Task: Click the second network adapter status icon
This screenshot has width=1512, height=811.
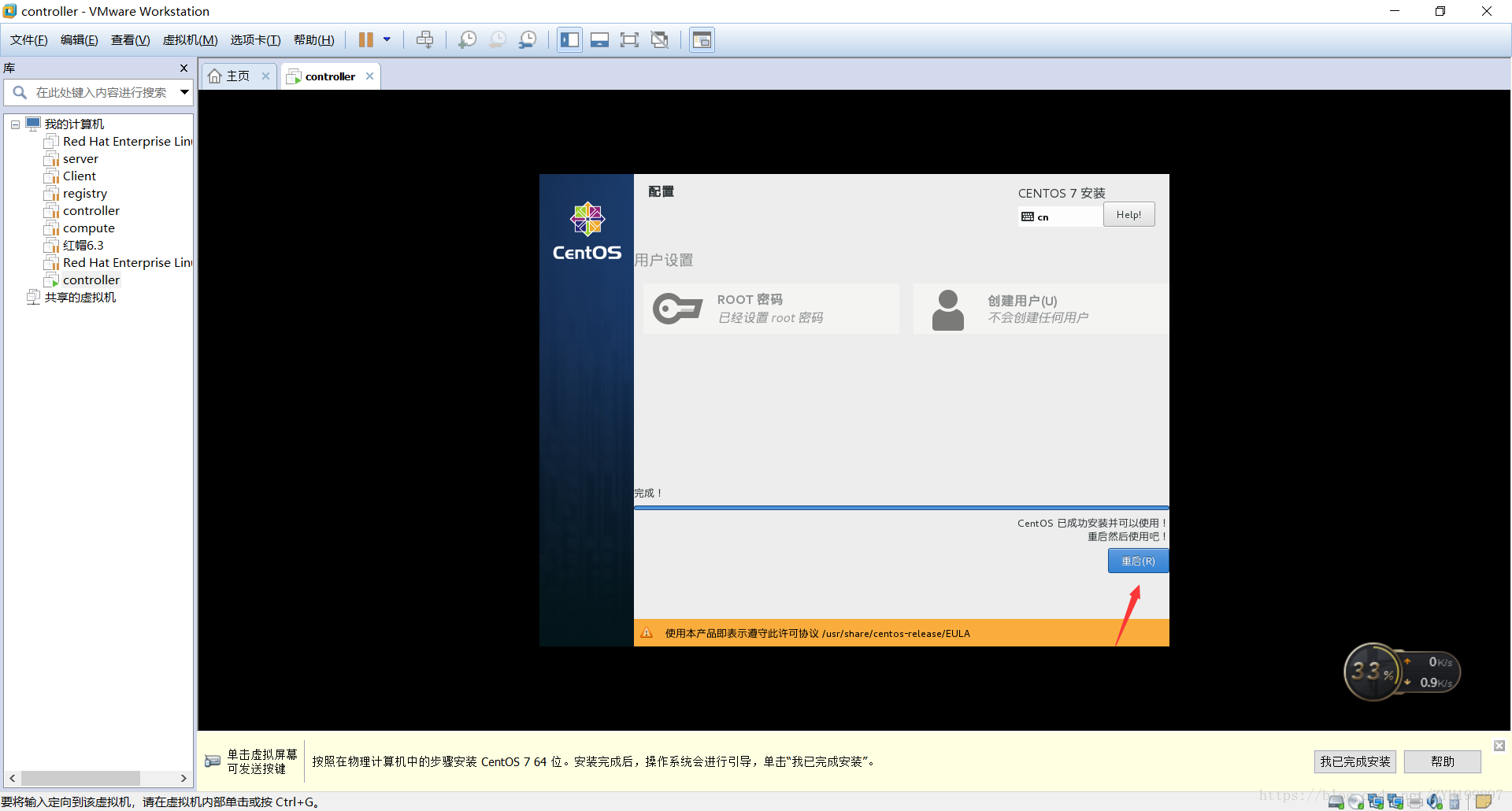Action: (x=1395, y=802)
